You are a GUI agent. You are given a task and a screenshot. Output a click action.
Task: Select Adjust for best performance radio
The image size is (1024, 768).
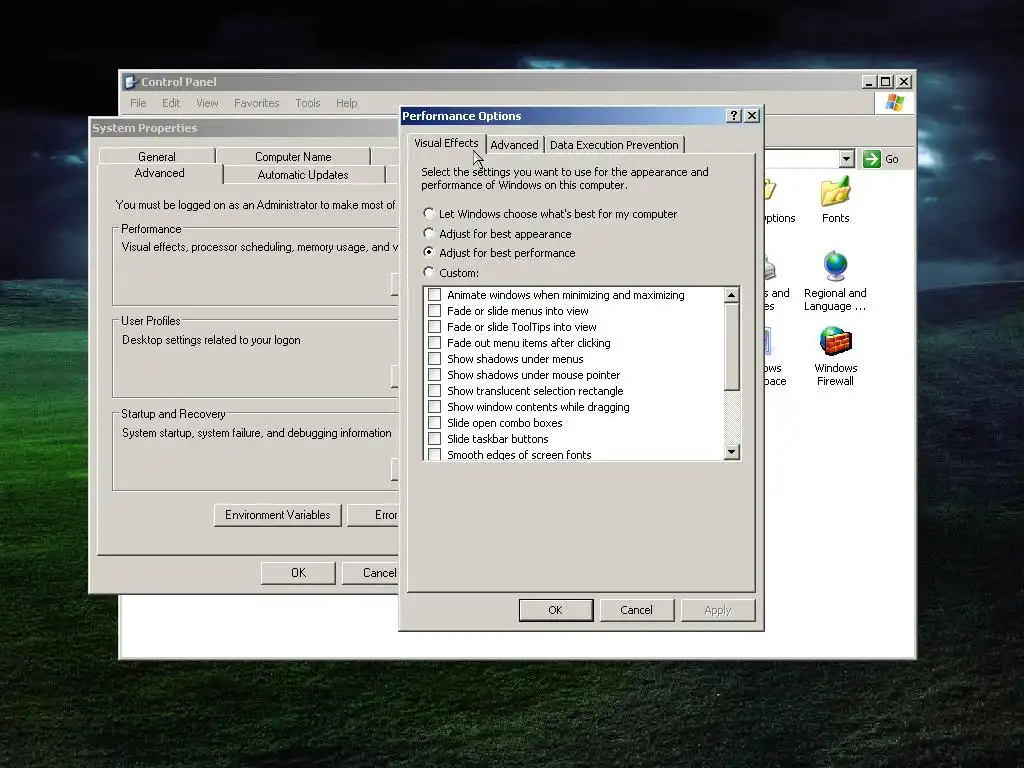coord(429,252)
